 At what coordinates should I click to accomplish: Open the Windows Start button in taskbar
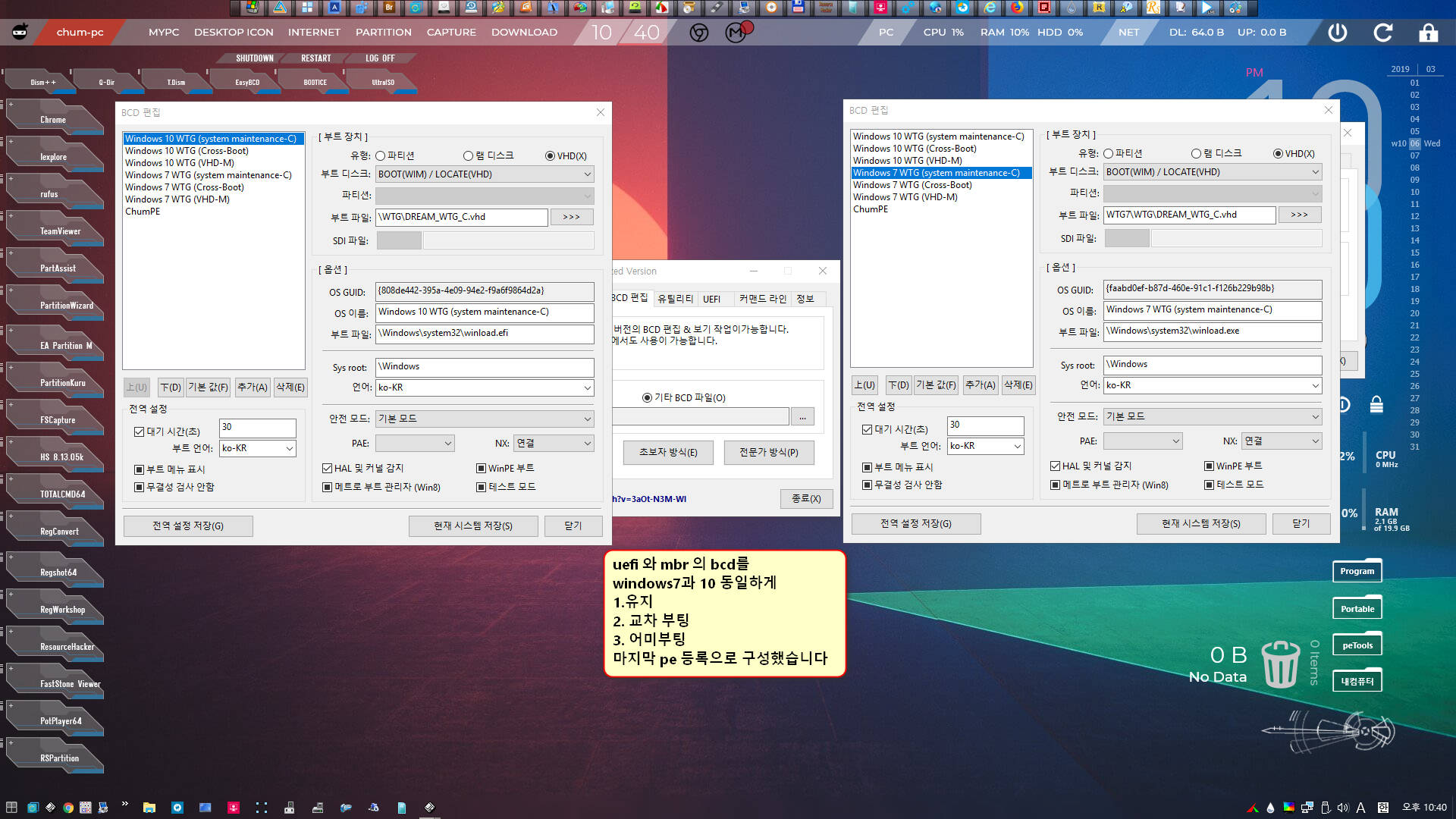point(11,808)
